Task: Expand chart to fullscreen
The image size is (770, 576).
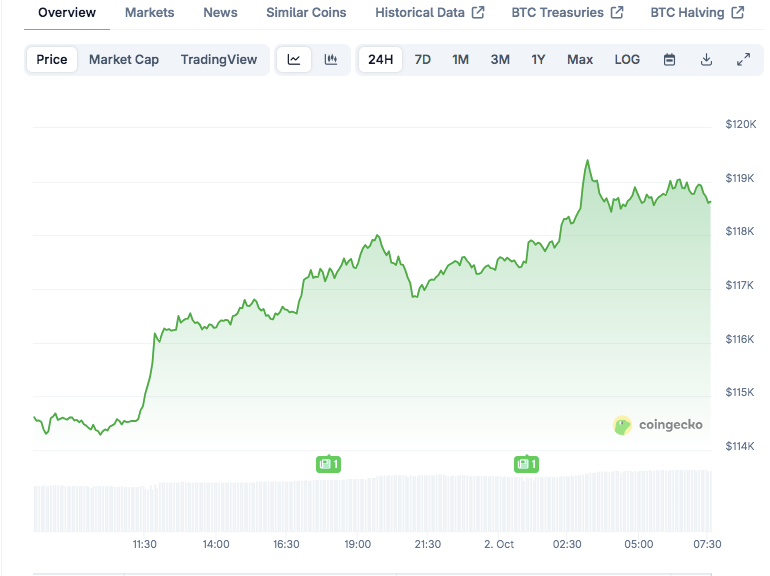Action: tap(743, 60)
